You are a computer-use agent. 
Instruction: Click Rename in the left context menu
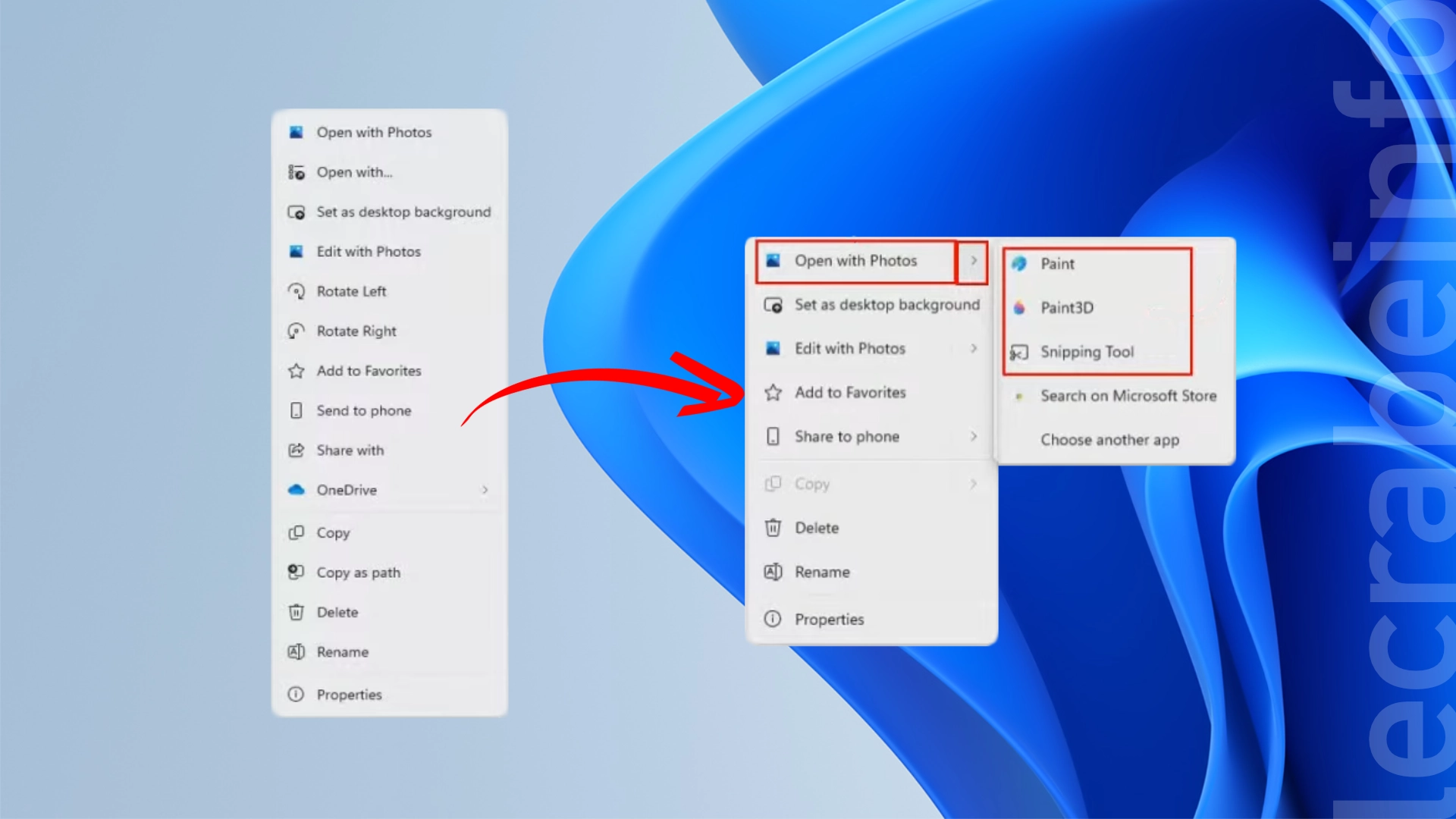[x=342, y=652]
